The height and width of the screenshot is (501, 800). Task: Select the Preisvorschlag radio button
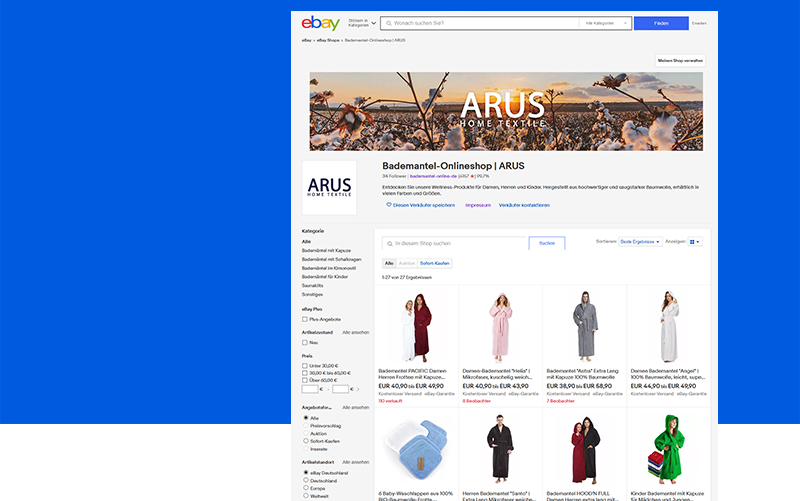pos(306,425)
